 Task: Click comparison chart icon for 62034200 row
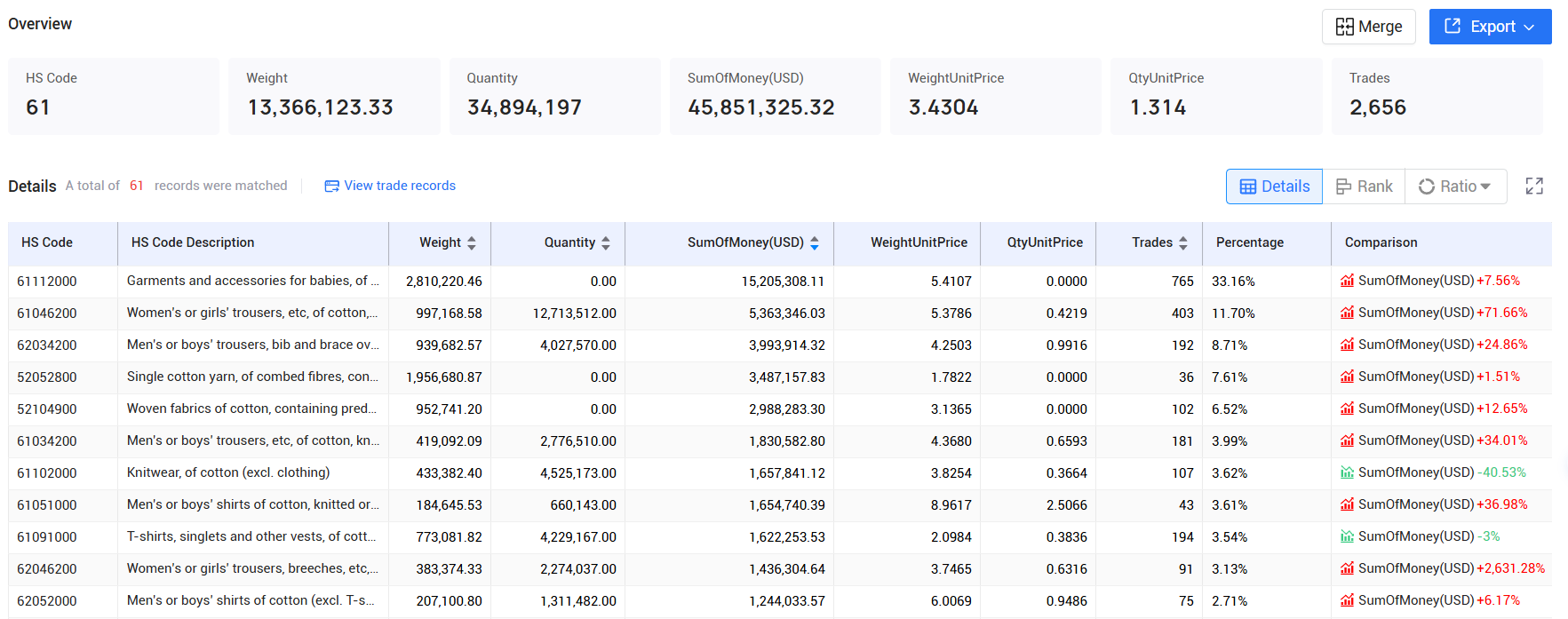pos(1348,345)
